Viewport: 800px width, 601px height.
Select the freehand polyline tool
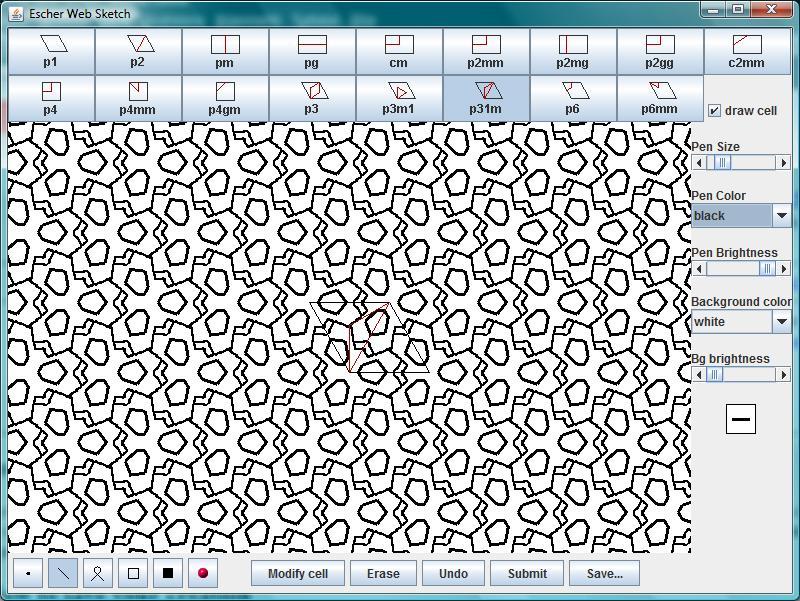pos(98,573)
